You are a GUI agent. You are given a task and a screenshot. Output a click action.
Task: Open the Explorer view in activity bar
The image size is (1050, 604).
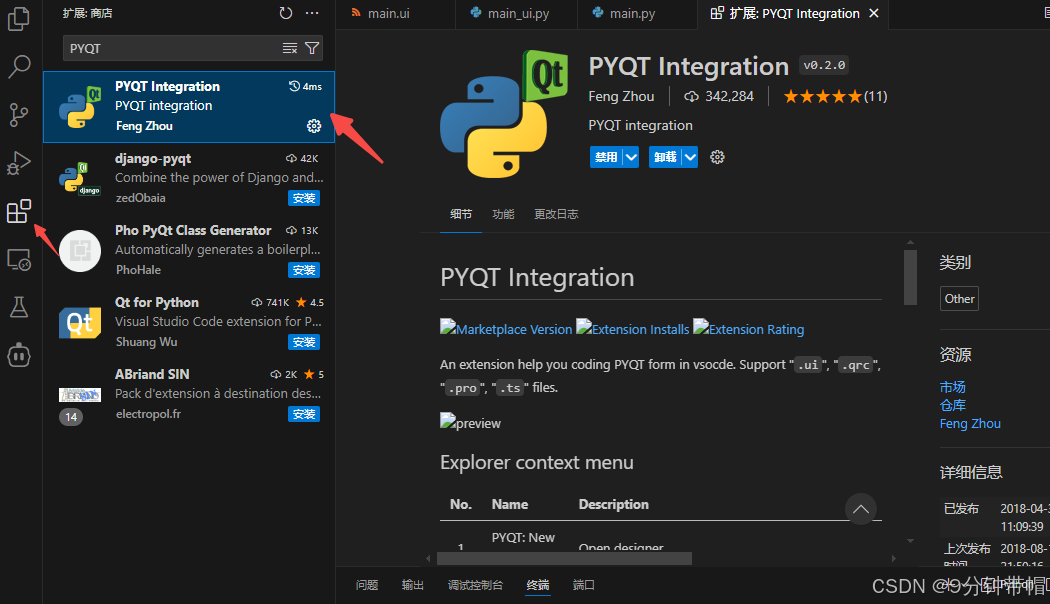pos(19,19)
